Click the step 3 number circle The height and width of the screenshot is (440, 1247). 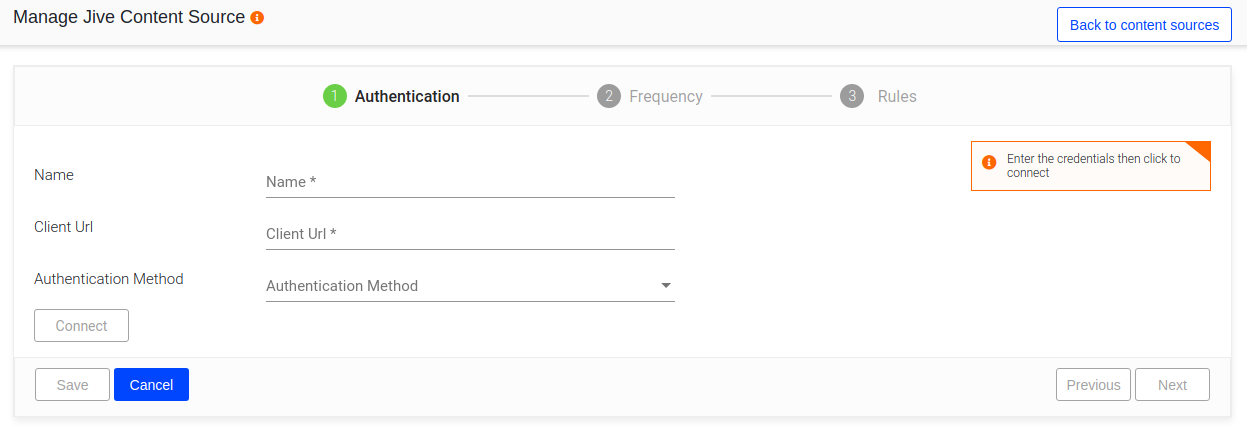pos(852,96)
